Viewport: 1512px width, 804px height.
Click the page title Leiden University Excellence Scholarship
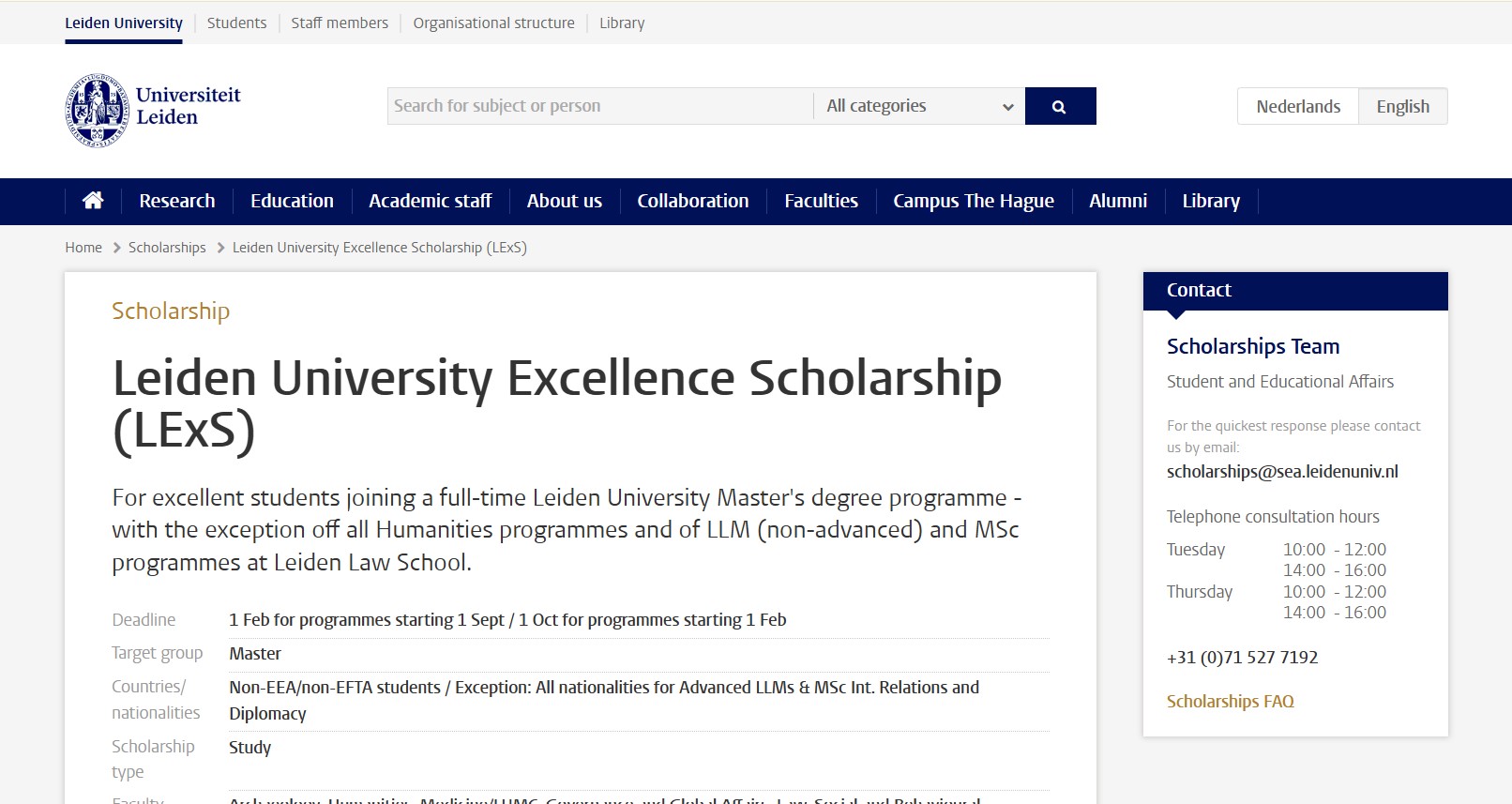(557, 404)
